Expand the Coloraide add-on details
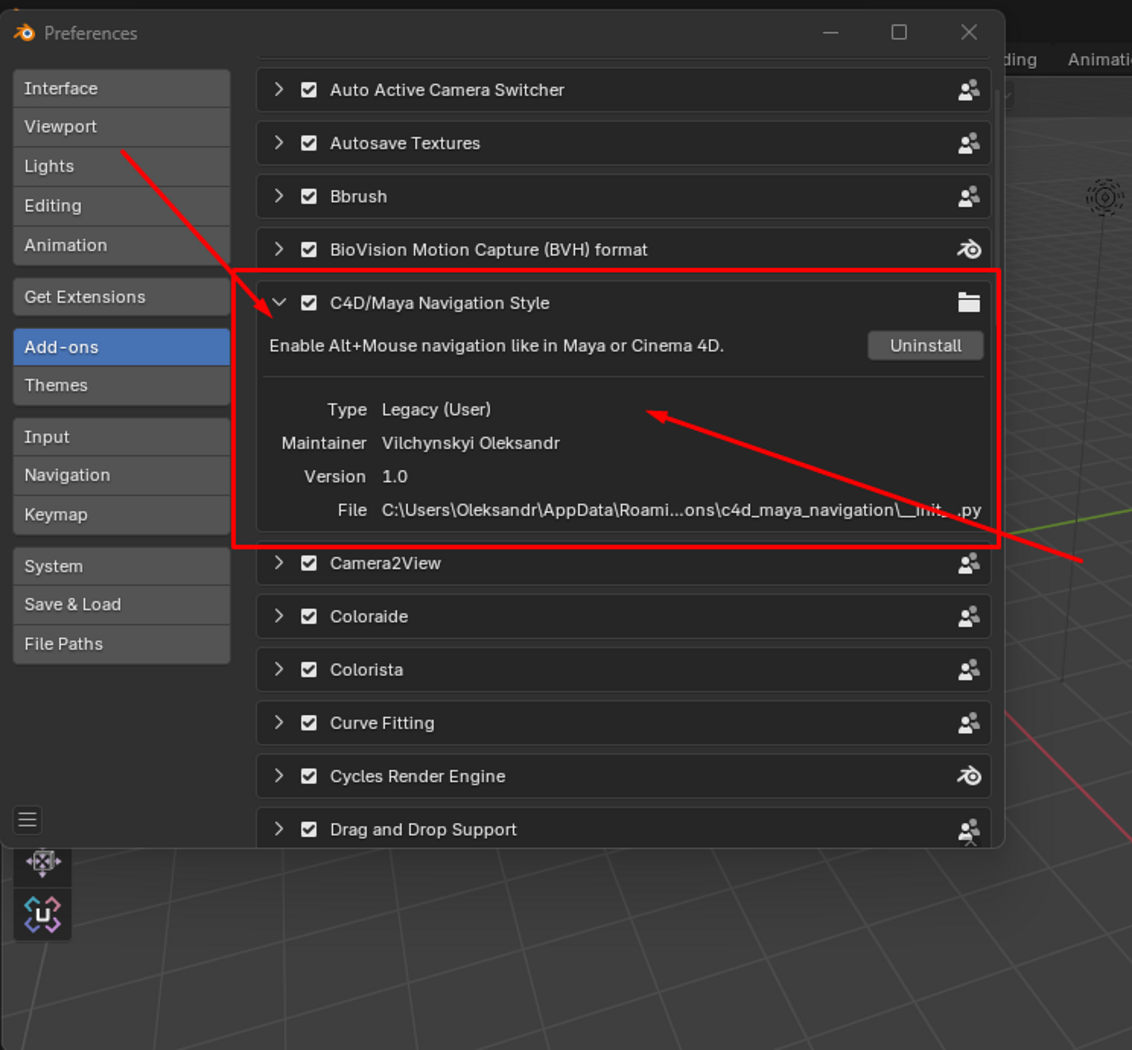The width and height of the screenshot is (1132, 1050). [279, 616]
